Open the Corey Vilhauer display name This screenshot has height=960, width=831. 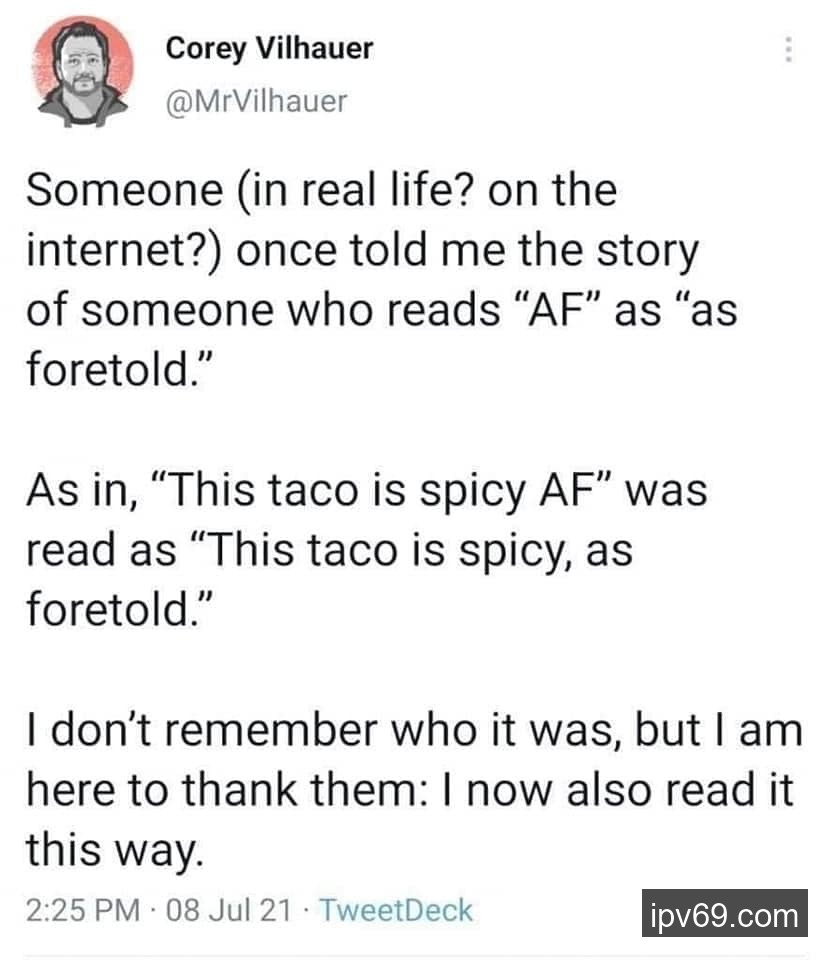pyautogui.click(x=269, y=47)
